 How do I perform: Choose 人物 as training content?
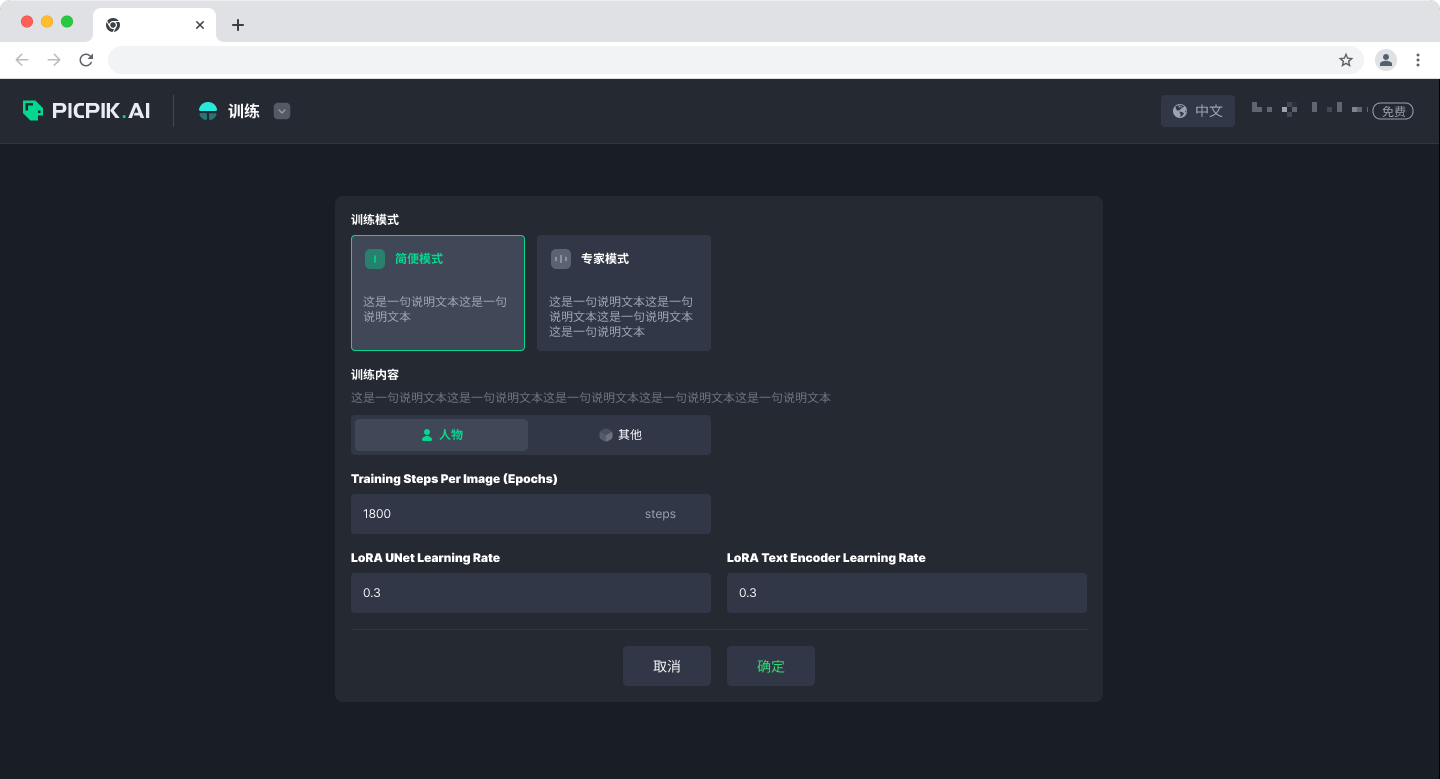(441, 435)
